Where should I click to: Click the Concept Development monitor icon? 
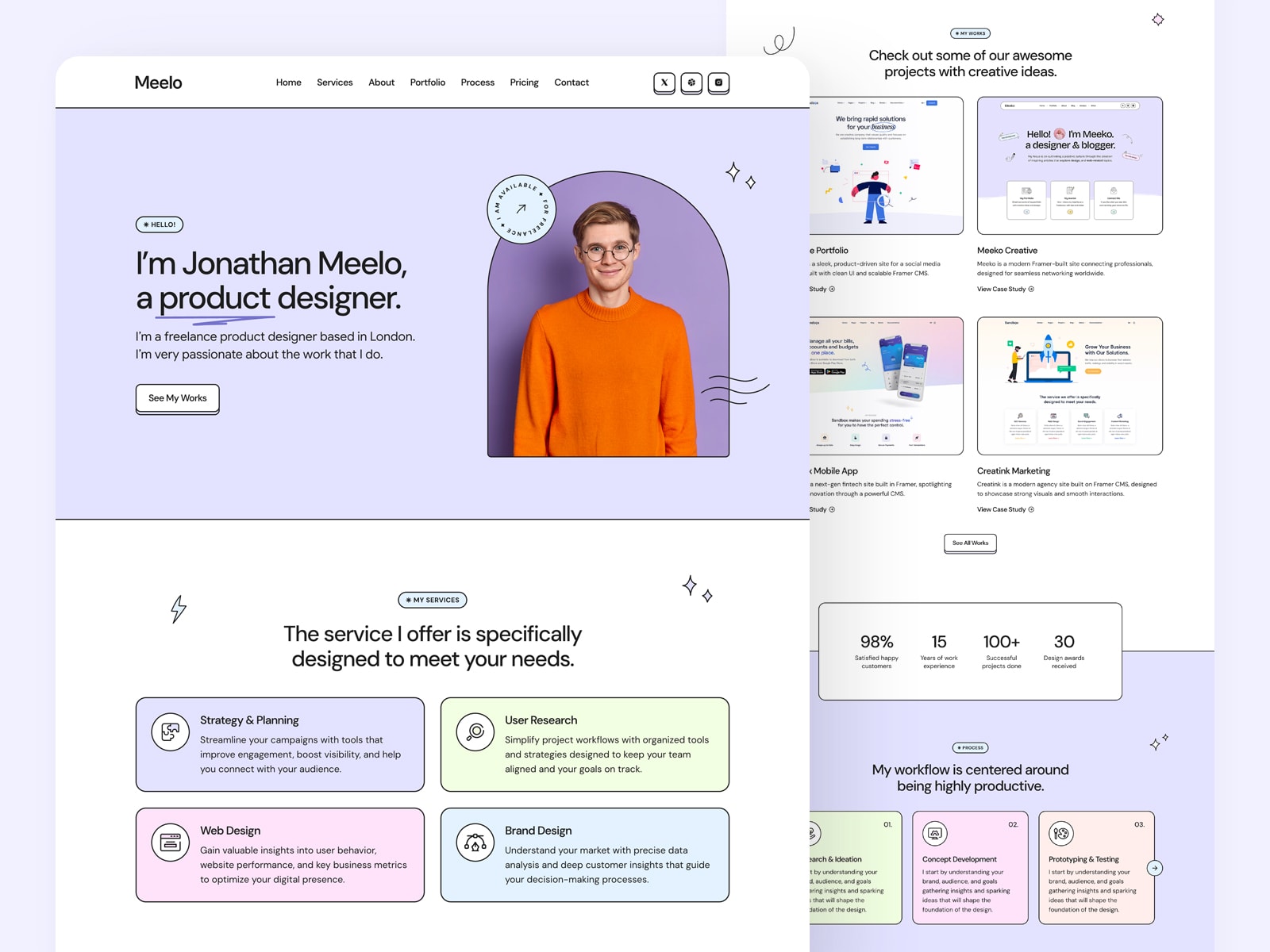coord(935,834)
